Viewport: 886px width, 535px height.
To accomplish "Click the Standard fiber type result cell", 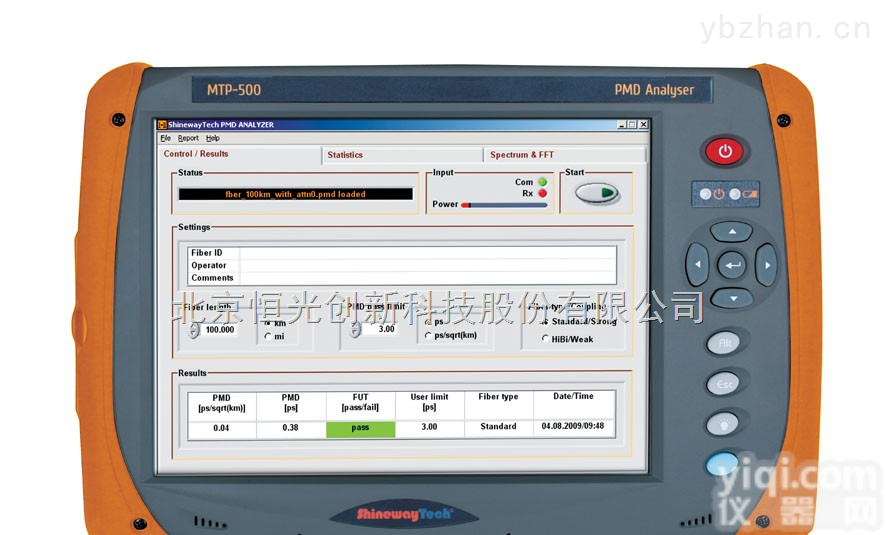I will click(x=498, y=427).
